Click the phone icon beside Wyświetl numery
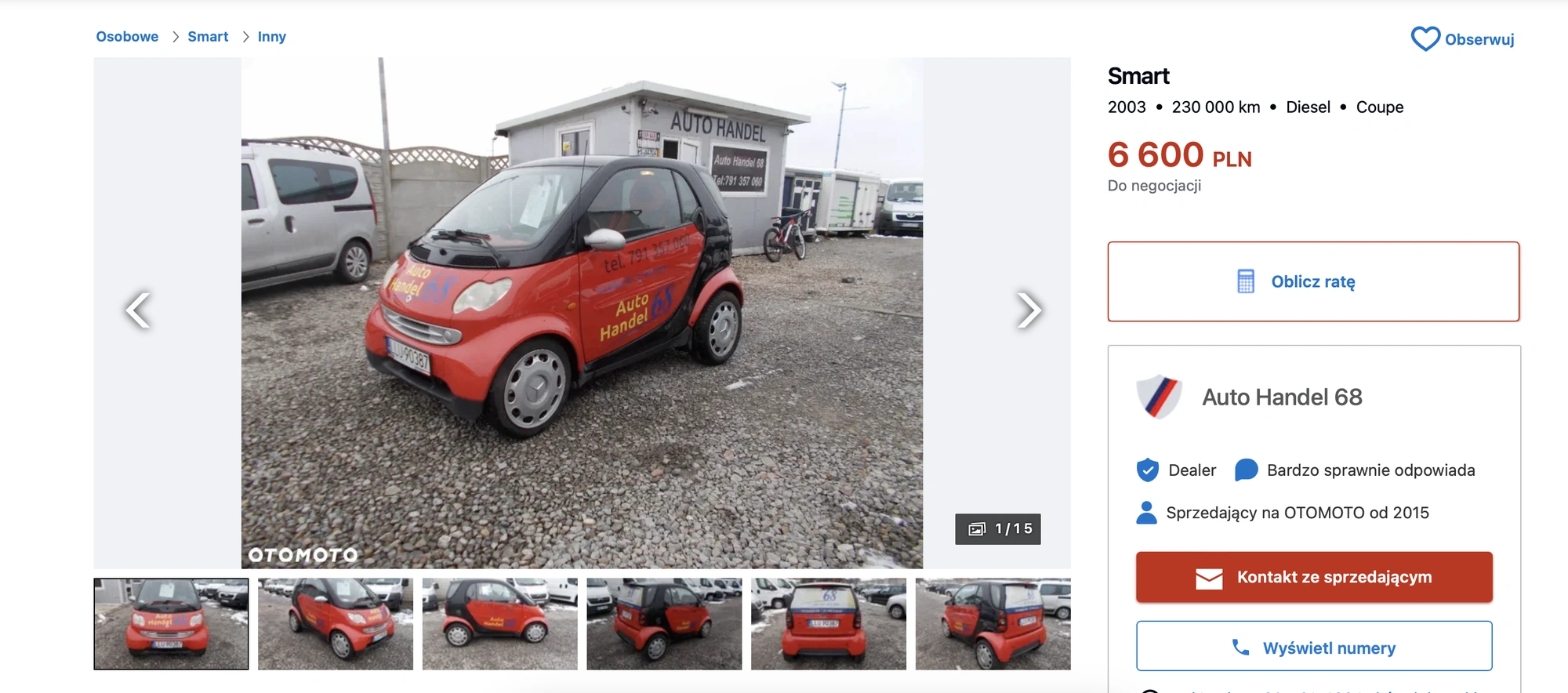Image resolution: width=1568 pixels, height=693 pixels. coord(1240,648)
